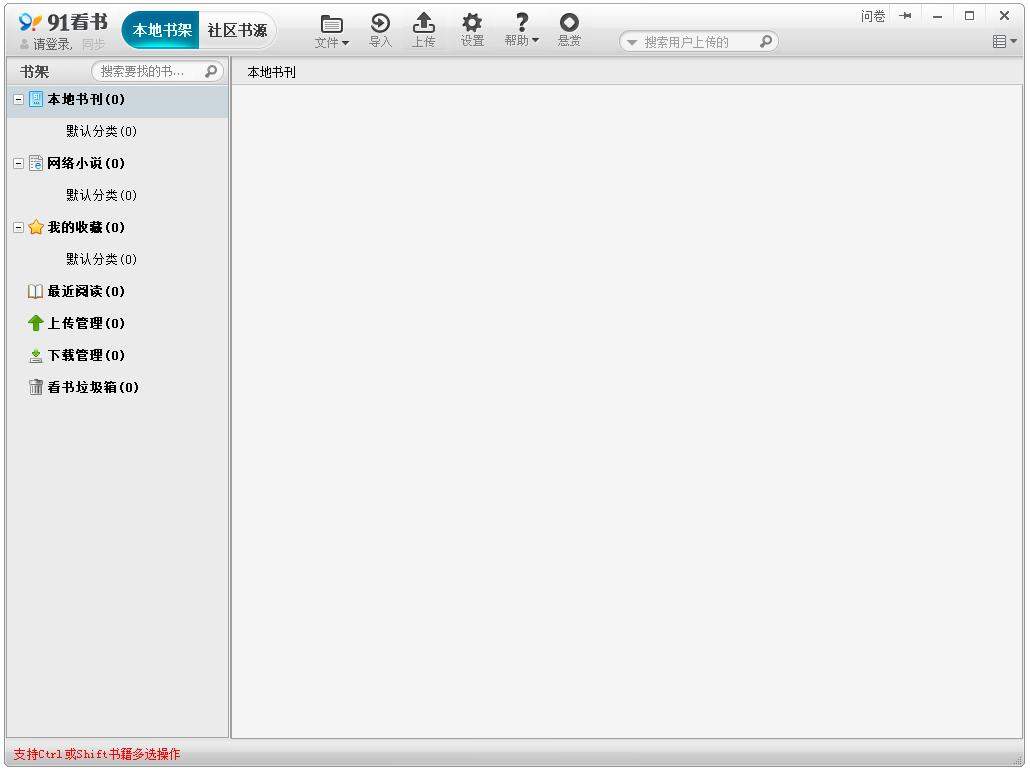Collapse the 网络小说 tree node
The width and height of the screenshot is (1030, 770).
(x=18, y=164)
